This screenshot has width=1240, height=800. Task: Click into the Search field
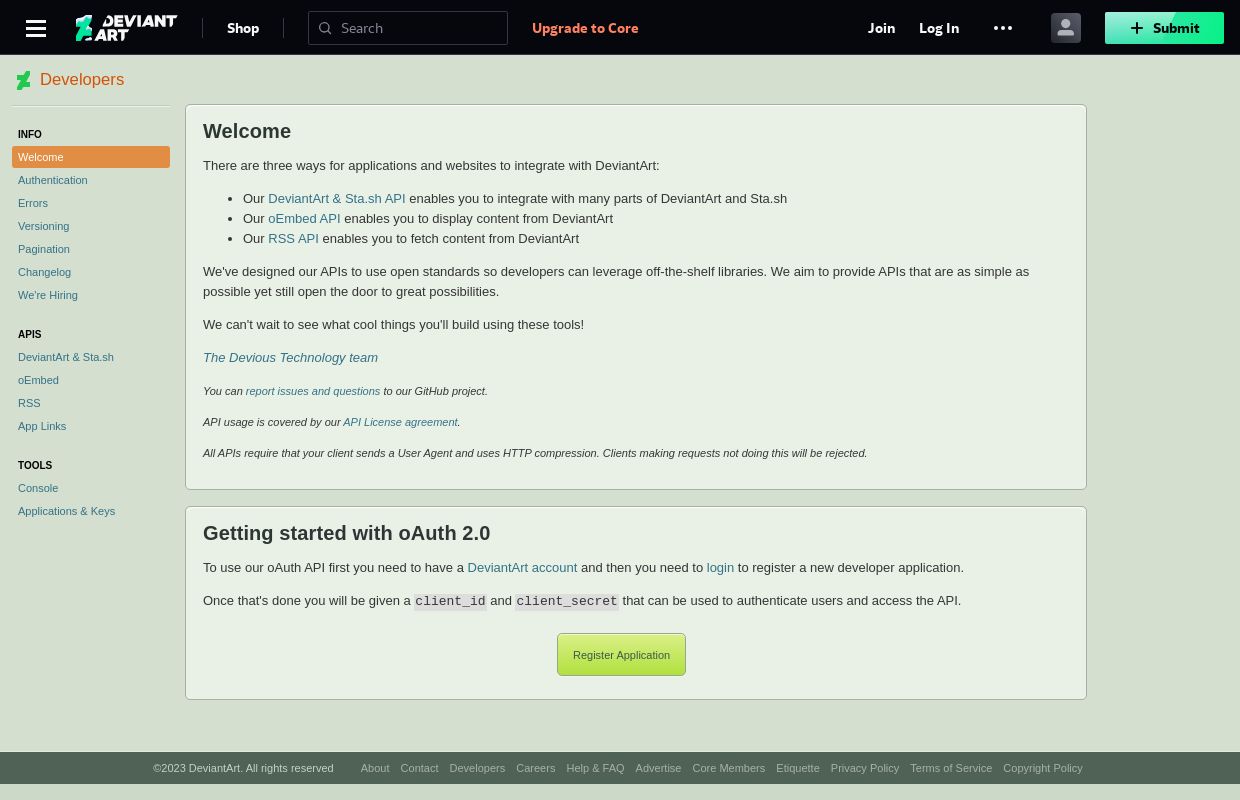tap(408, 28)
